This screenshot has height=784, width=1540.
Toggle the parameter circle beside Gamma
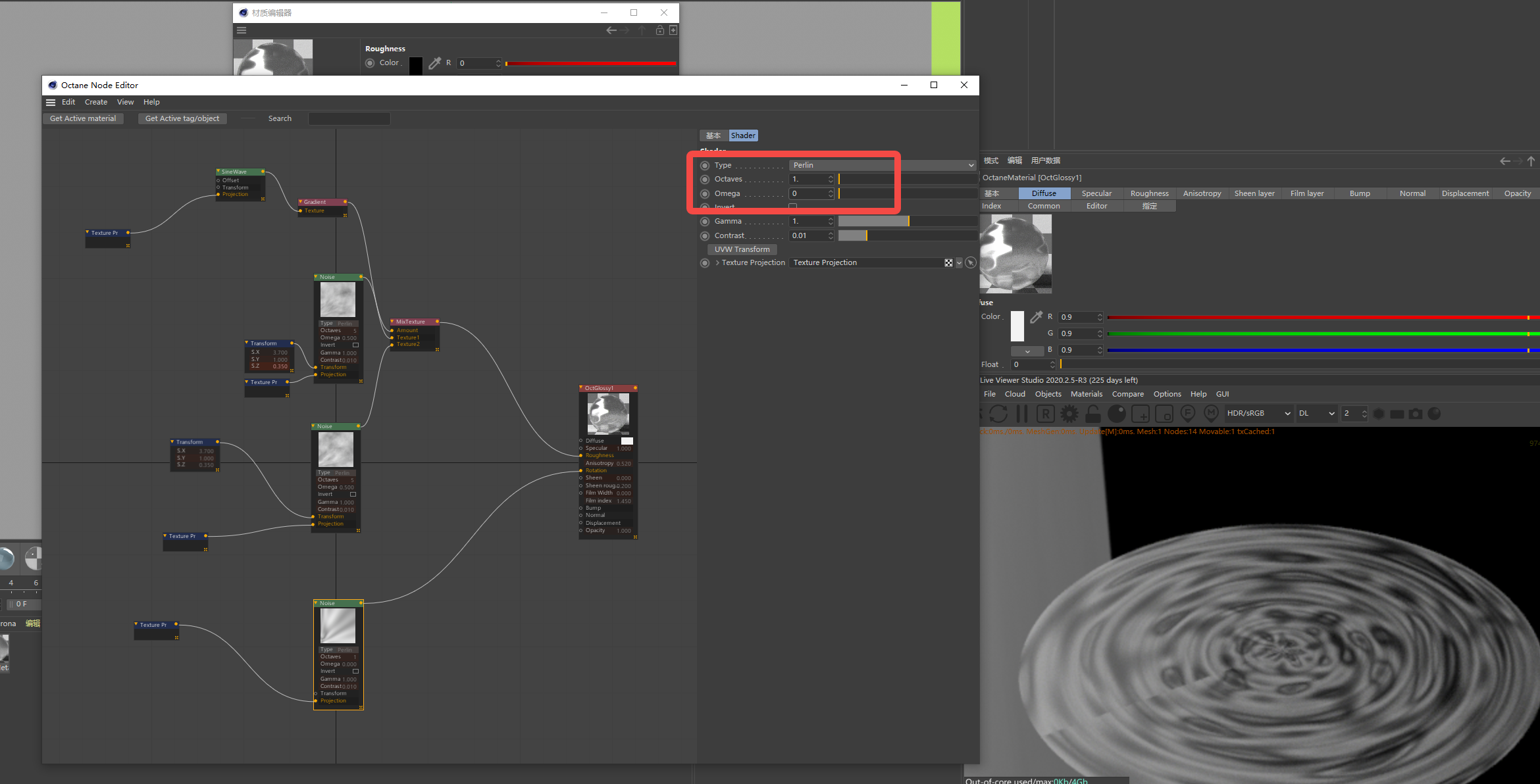(x=704, y=221)
